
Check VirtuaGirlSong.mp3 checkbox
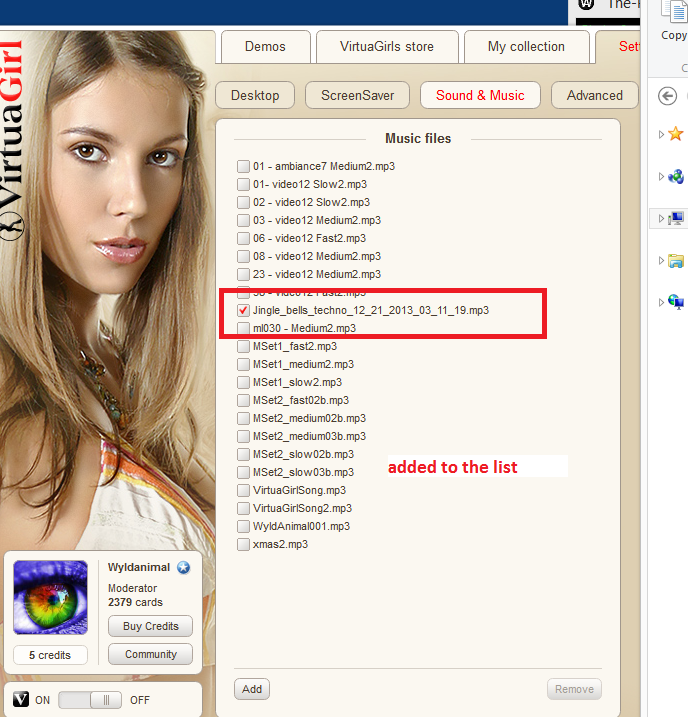[243, 490]
